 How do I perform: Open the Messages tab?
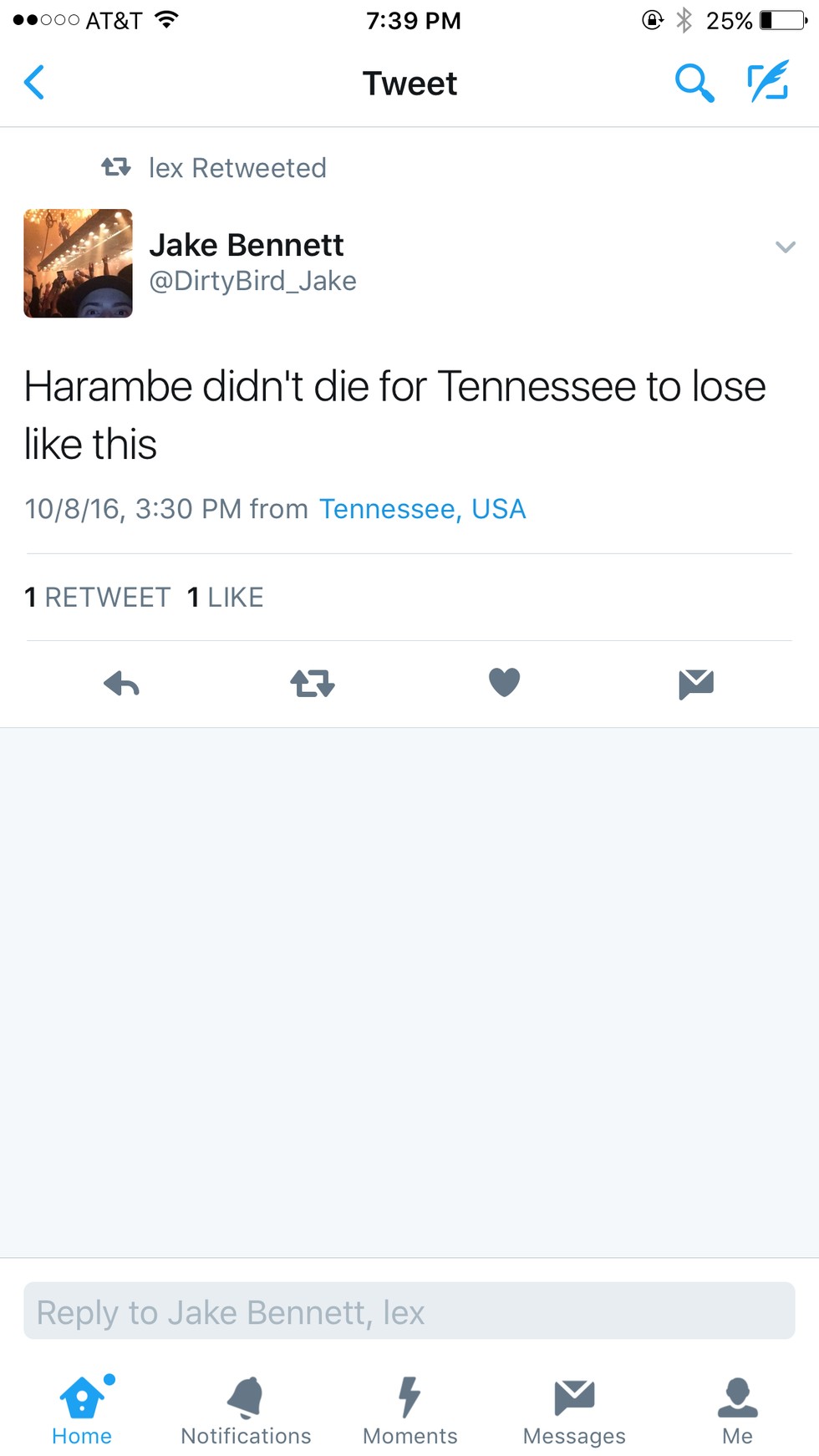[x=574, y=1410]
